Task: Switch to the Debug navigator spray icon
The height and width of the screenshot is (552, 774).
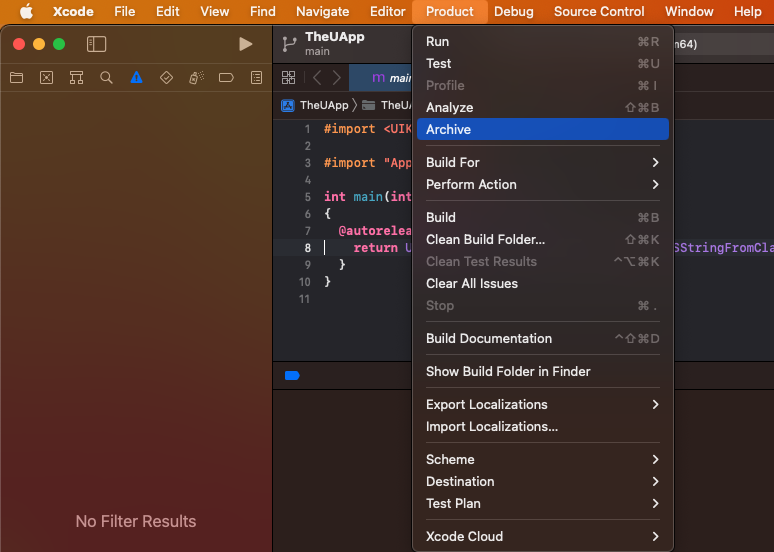Action: coord(196,77)
